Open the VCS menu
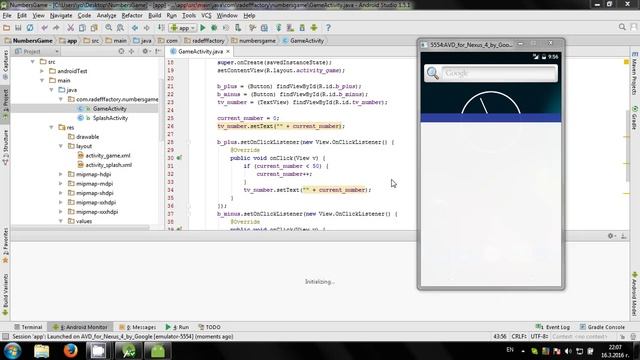Image resolution: width=640 pixels, height=360 pixels. [206, 16]
